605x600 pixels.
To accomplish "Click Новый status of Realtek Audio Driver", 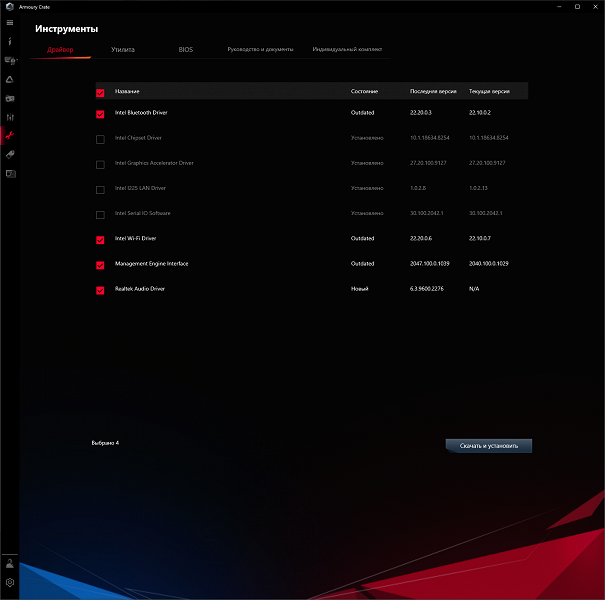I will pos(359,289).
